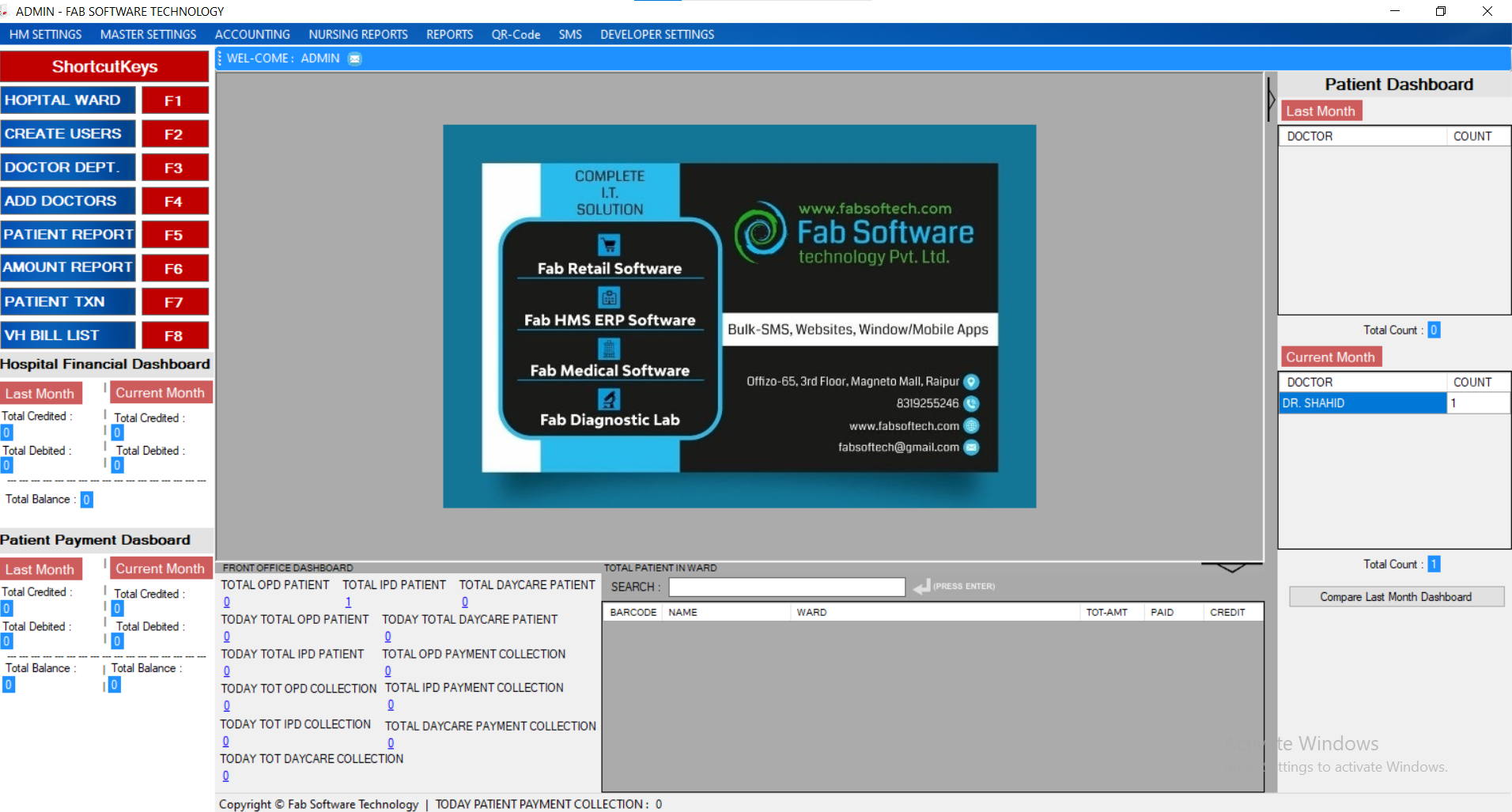Click Compare Last Month Dashboard button
The width and height of the screenshot is (1512, 812).
pos(1396,597)
